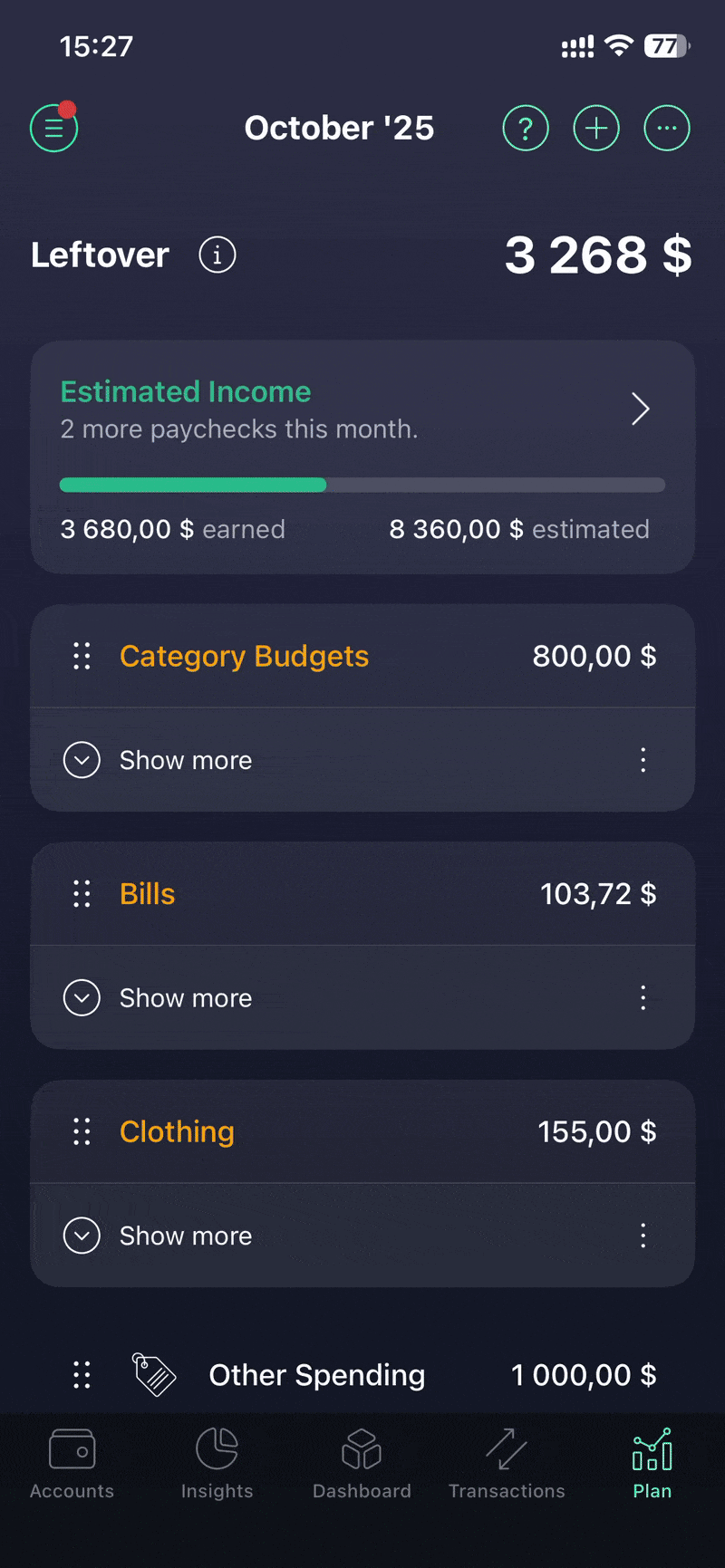Image resolution: width=725 pixels, height=1568 pixels.
Task: Open the hamburger menu with notification dot
Action: pos(54,129)
